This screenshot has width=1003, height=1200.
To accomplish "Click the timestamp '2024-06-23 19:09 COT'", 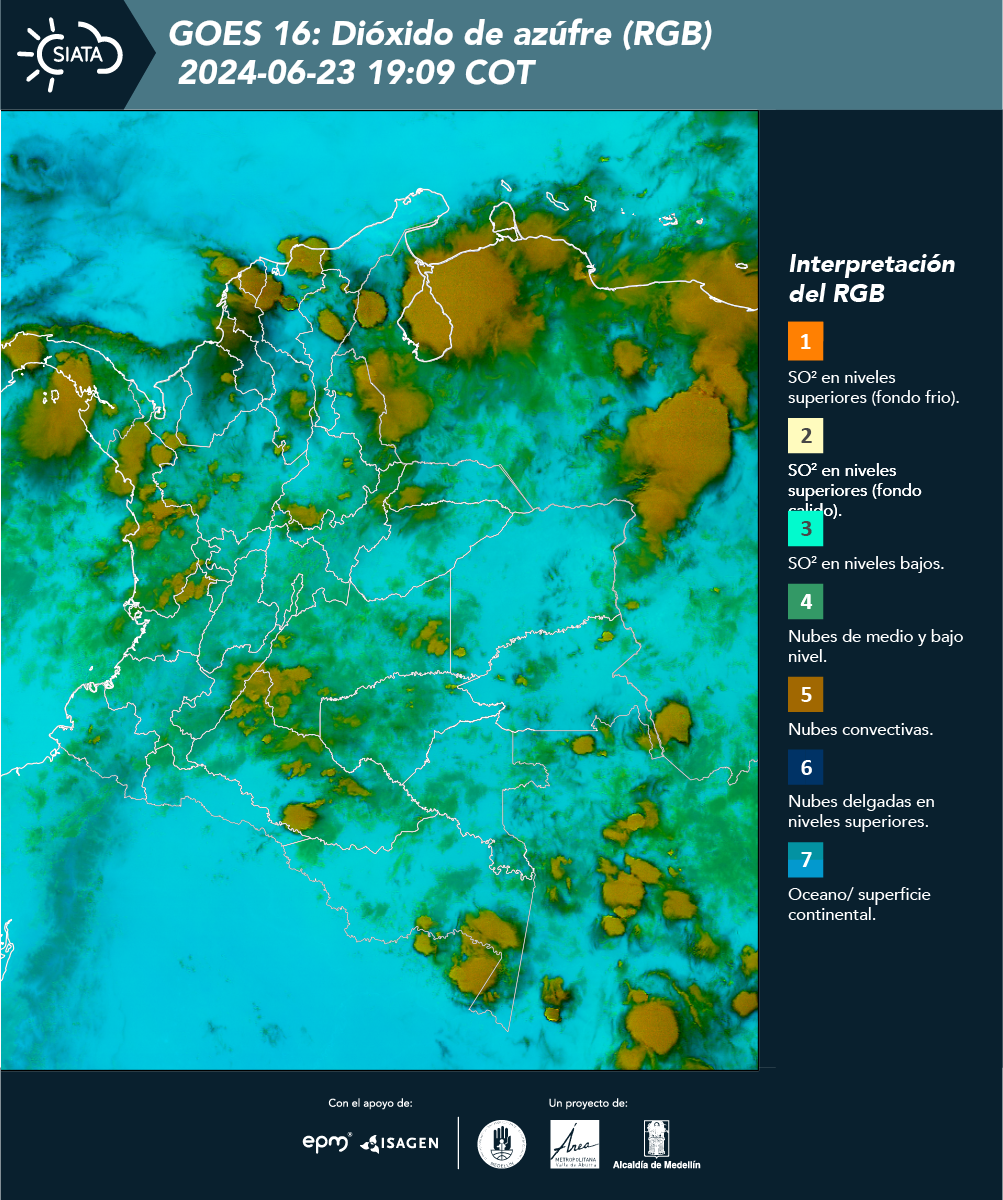I will tap(357, 73).
